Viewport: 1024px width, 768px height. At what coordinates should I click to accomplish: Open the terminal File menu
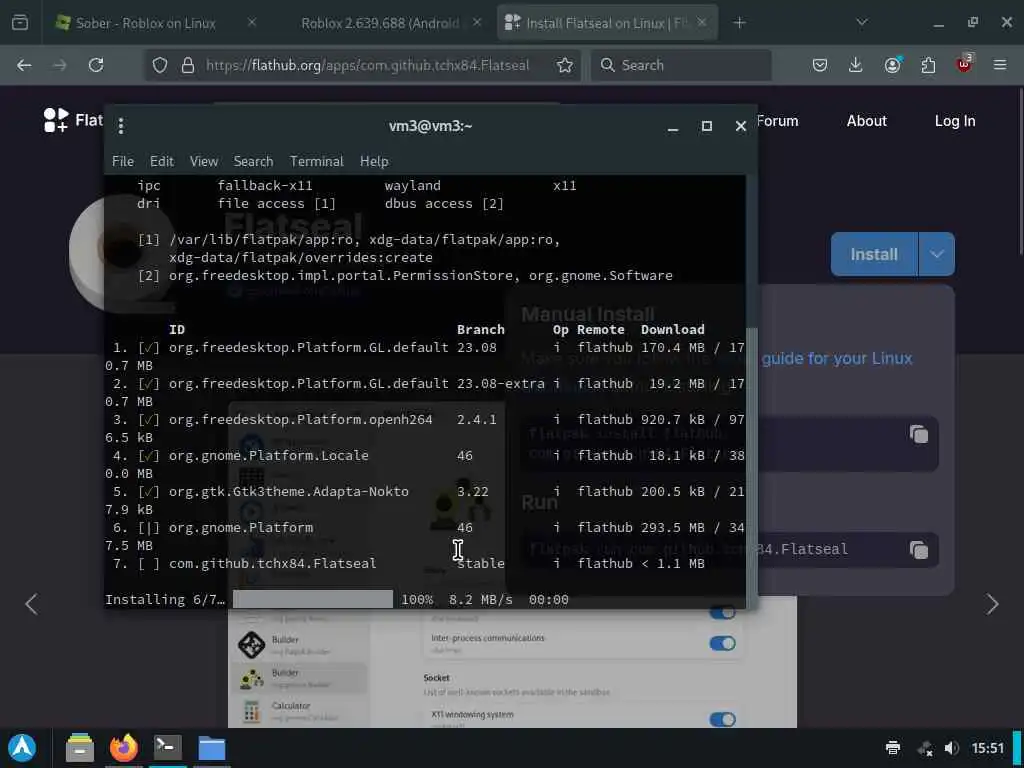pos(123,161)
